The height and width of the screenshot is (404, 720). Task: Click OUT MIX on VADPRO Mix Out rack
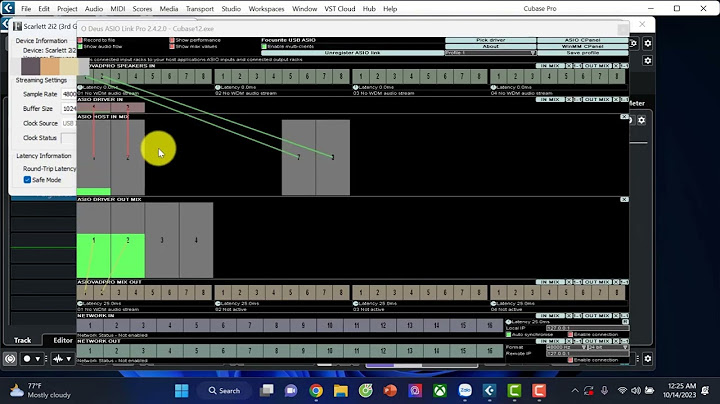click(597, 282)
